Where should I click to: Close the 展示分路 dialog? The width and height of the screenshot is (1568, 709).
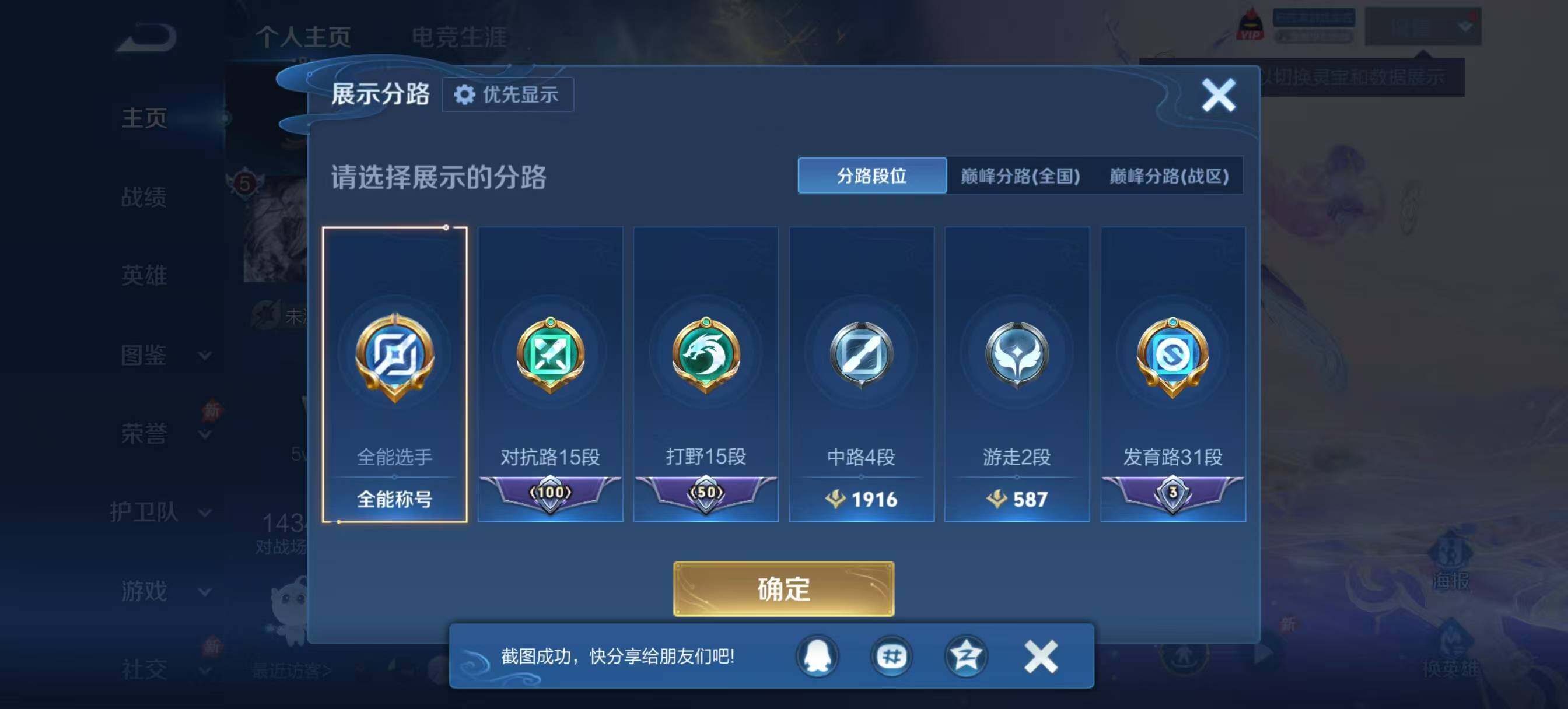(x=1219, y=95)
